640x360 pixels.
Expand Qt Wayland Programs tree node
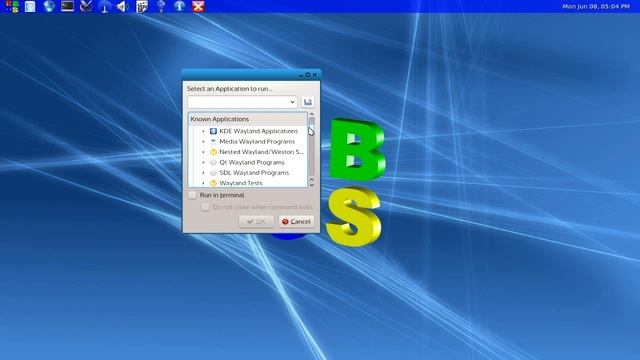[203, 162]
